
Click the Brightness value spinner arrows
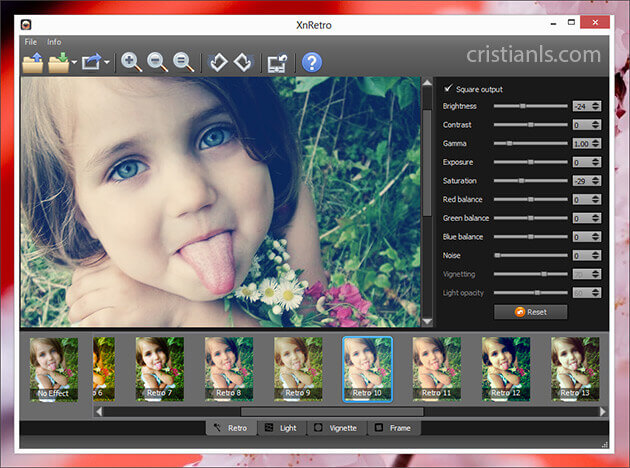click(596, 106)
